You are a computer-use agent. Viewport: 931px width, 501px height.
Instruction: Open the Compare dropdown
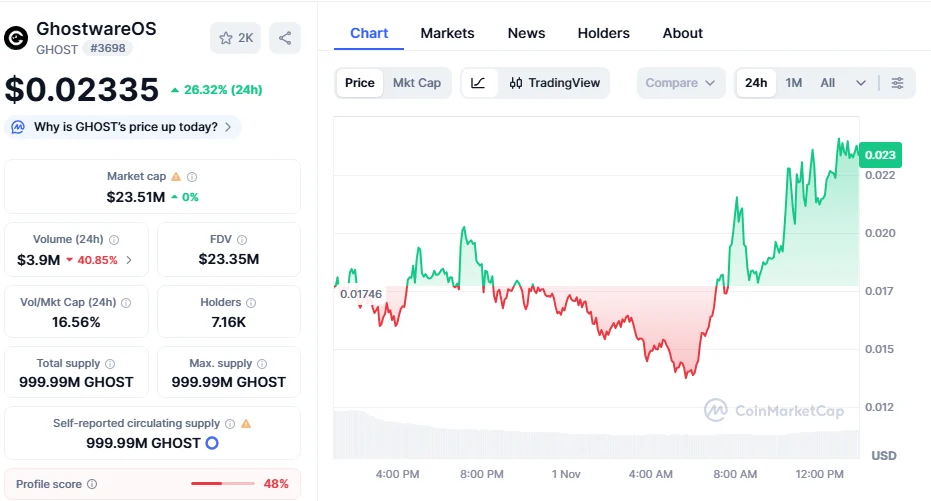point(680,83)
